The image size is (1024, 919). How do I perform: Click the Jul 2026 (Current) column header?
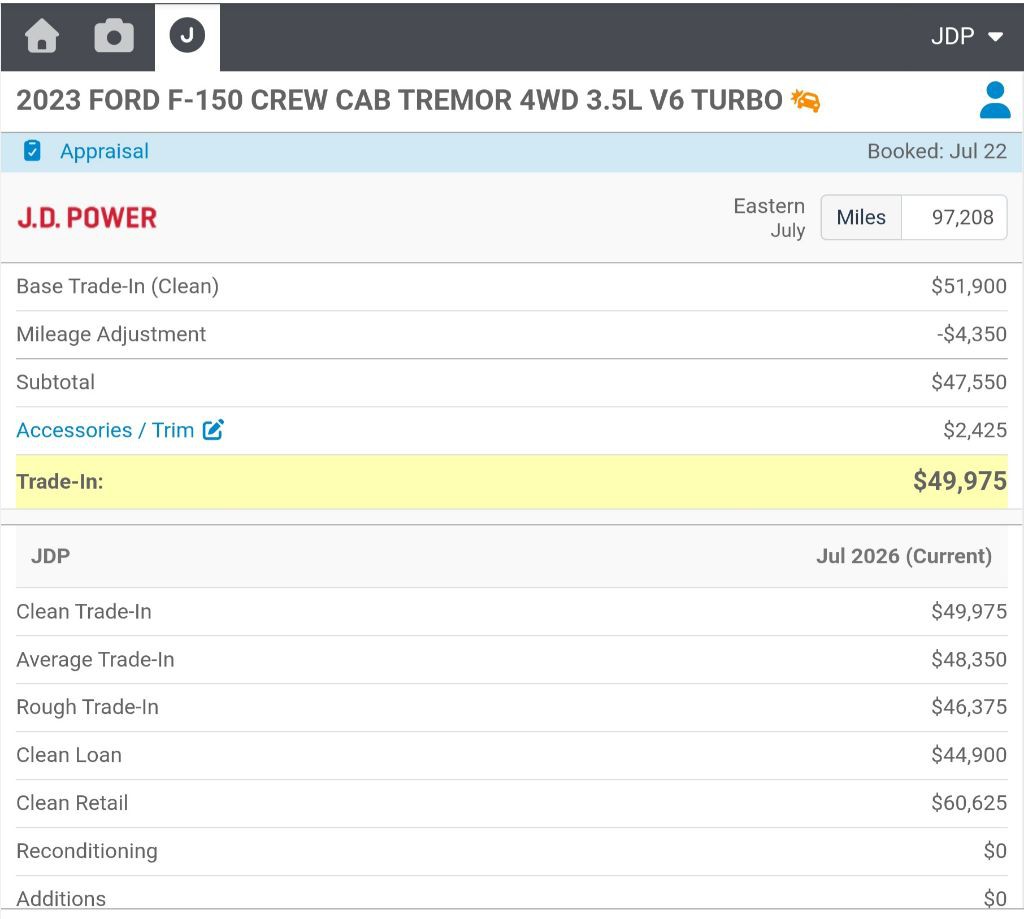[904, 556]
